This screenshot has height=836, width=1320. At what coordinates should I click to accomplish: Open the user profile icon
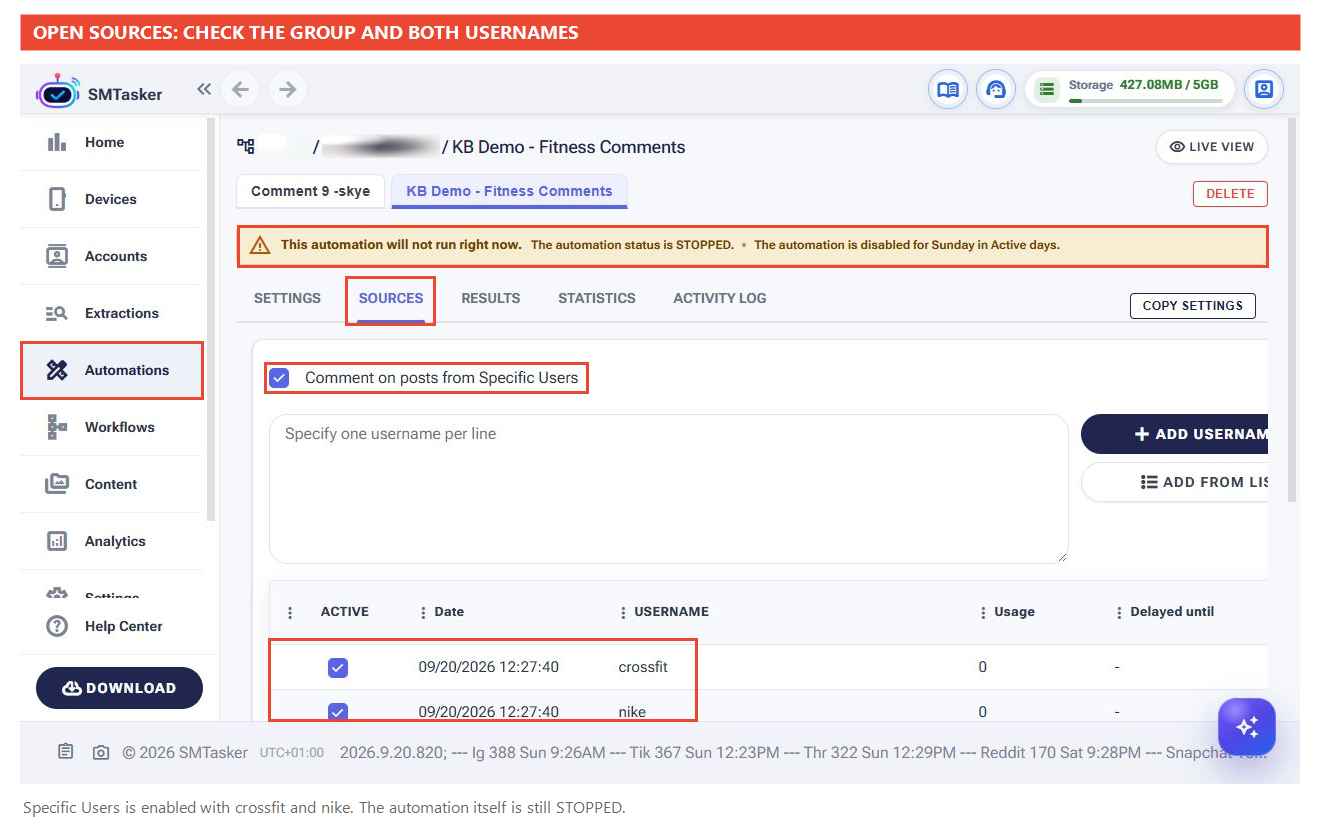1264,90
